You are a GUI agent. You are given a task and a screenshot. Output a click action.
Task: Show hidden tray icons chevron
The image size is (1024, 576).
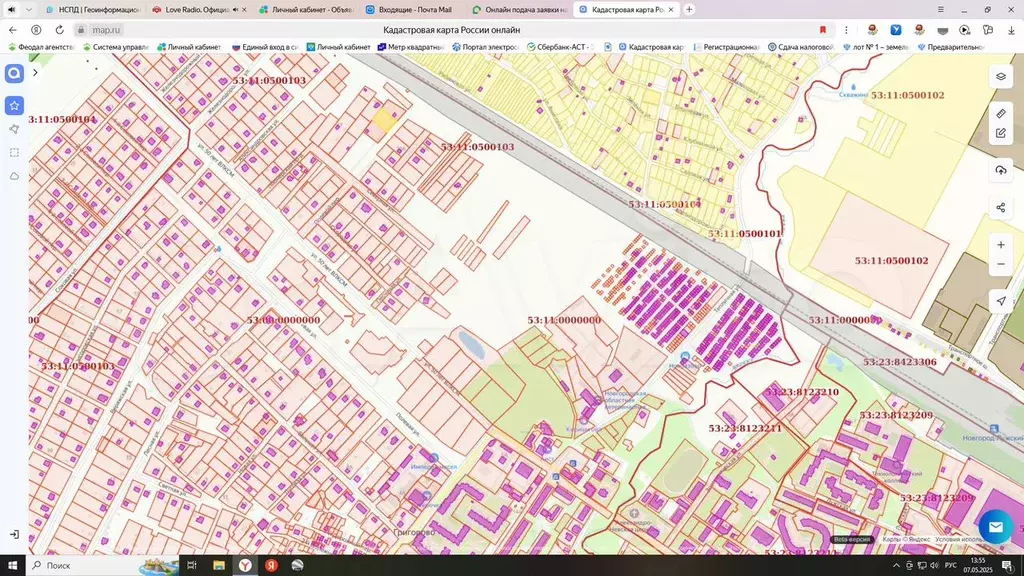[x=896, y=566]
